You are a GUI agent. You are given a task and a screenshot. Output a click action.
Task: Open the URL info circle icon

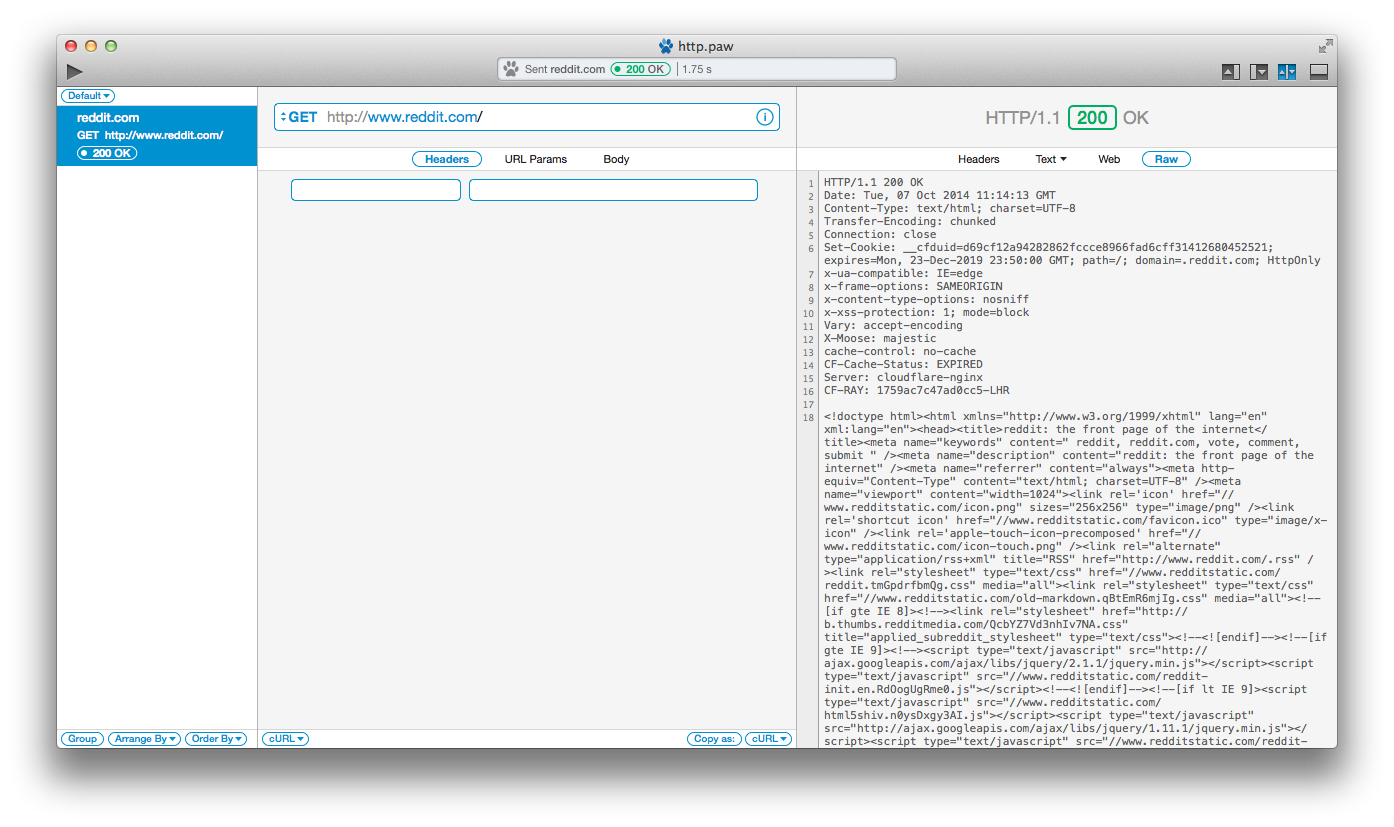[765, 117]
